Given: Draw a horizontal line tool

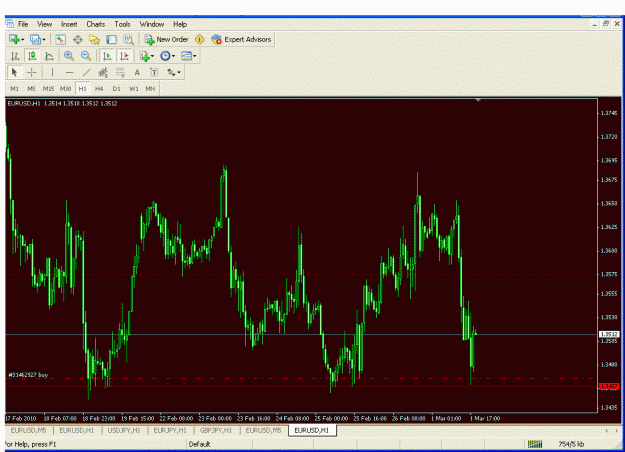Looking at the screenshot, I should pyautogui.click(x=69, y=73).
